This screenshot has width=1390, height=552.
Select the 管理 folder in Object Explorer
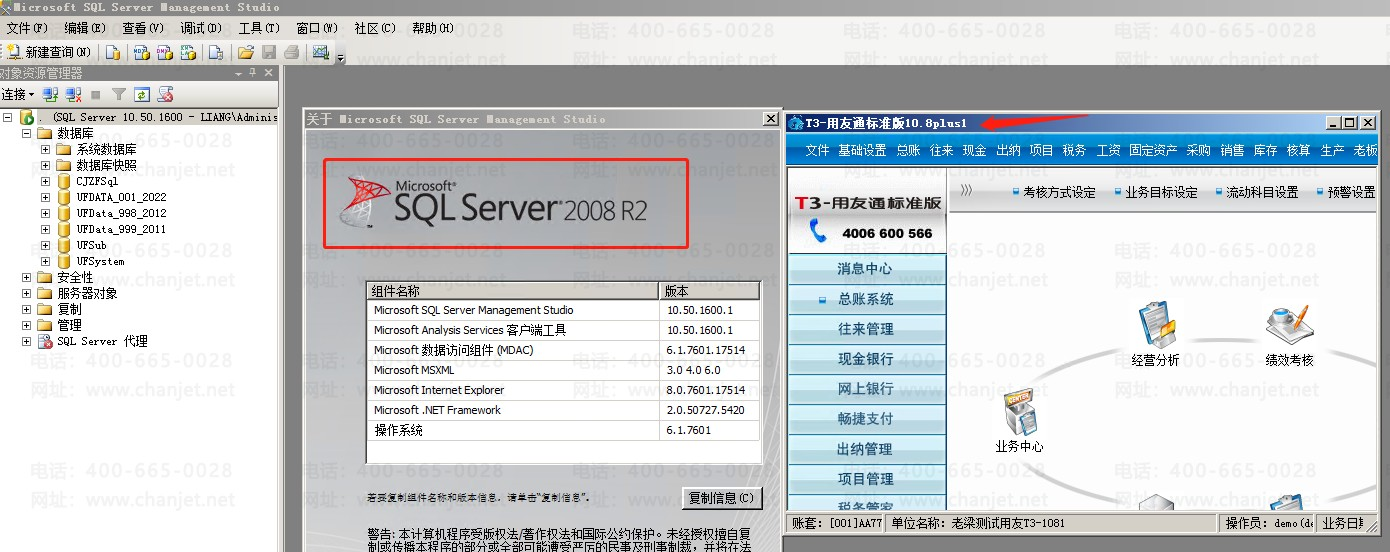coord(69,325)
